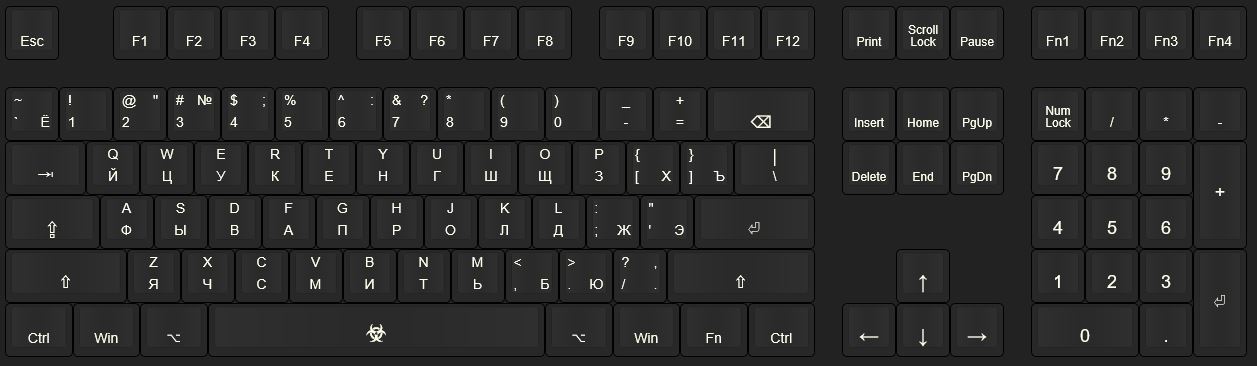Click the numpad Enter key
The height and width of the screenshot is (366, 1257).
click(x=1219, y=304)
